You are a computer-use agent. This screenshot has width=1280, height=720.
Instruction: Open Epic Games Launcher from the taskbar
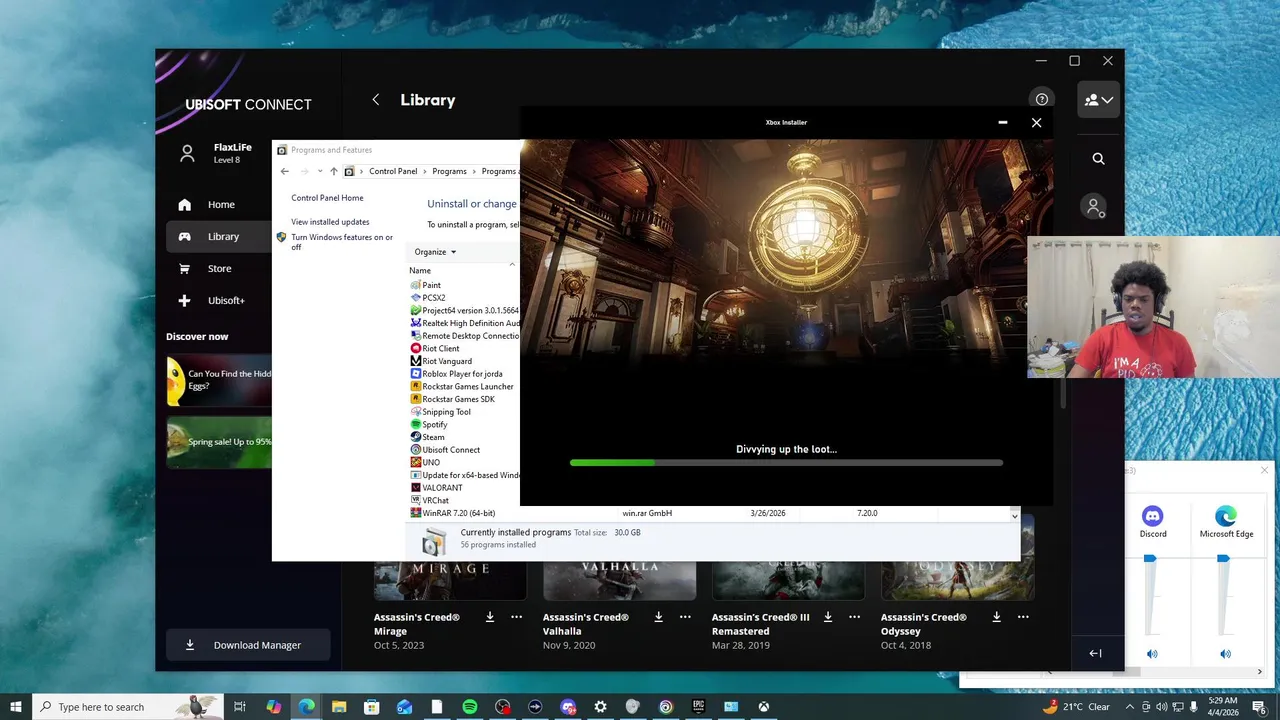point(698,707)
